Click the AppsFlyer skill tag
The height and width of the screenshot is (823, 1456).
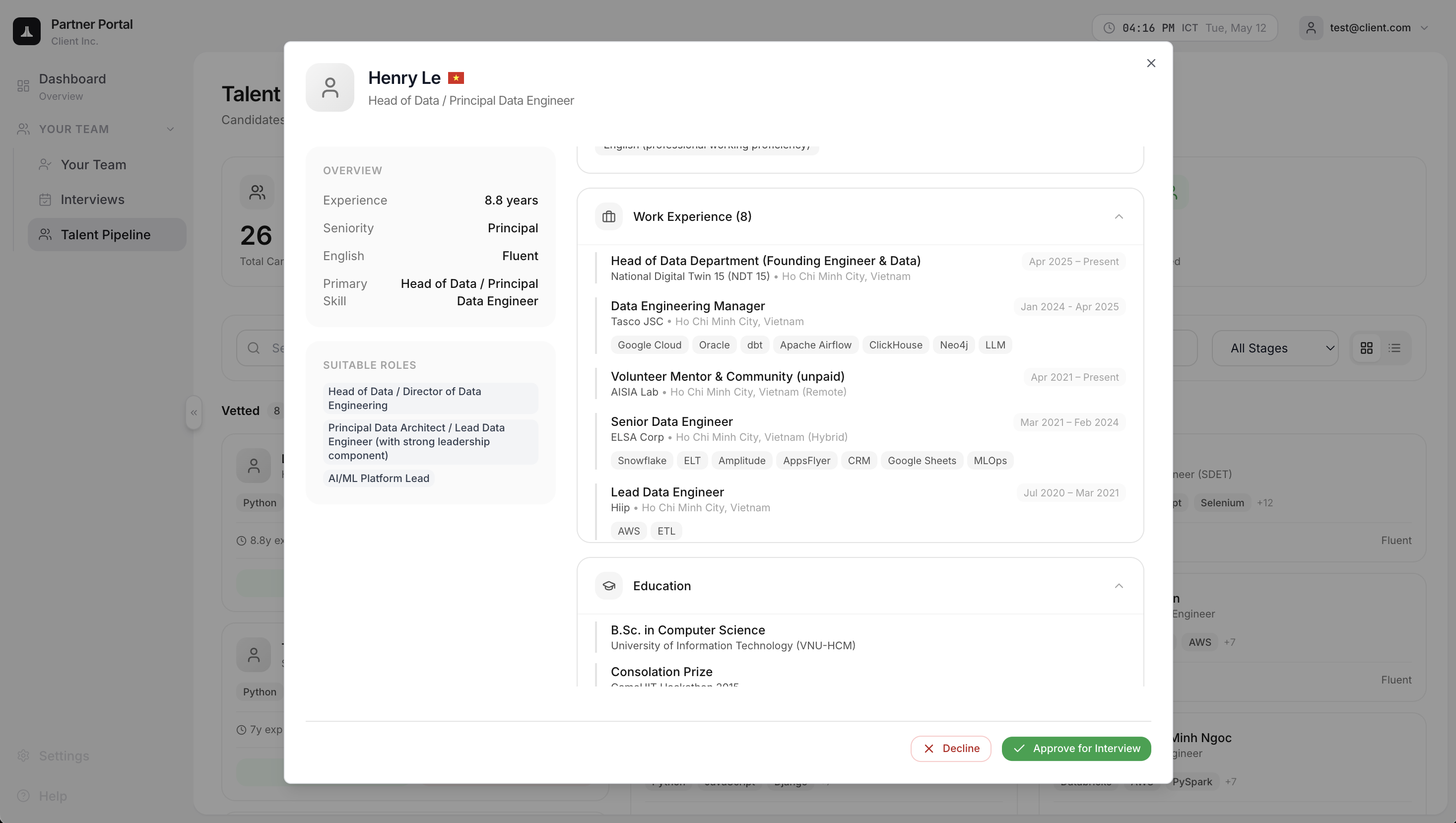pos(806,461)
